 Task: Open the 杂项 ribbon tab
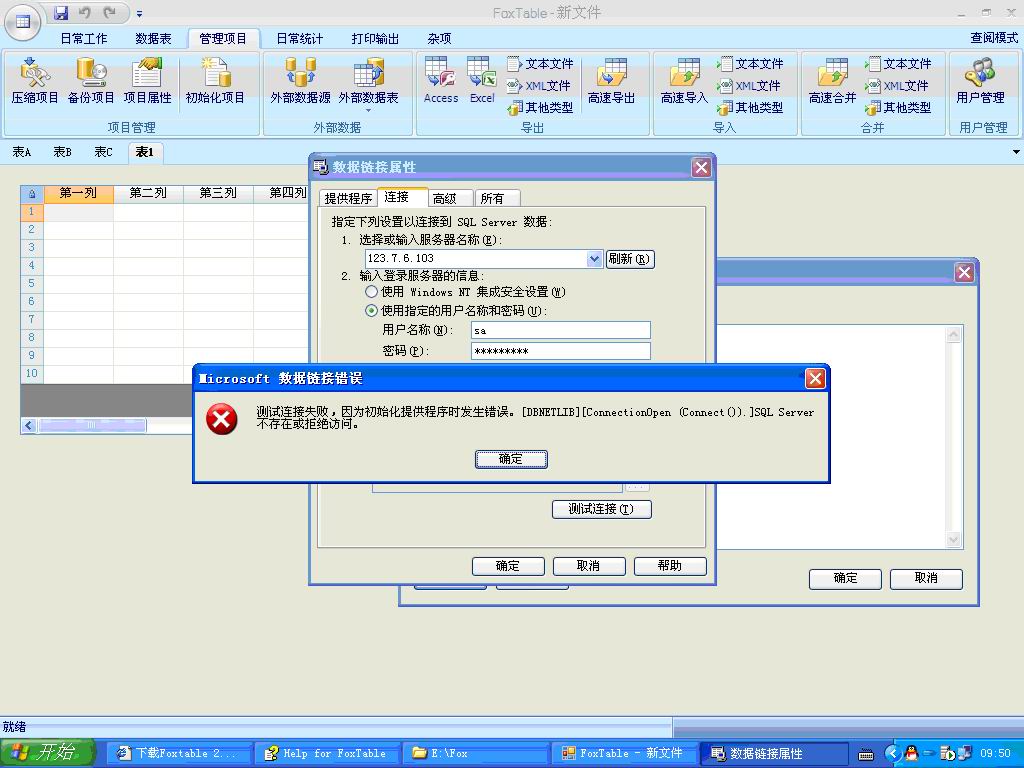click(x=439, y=39)
